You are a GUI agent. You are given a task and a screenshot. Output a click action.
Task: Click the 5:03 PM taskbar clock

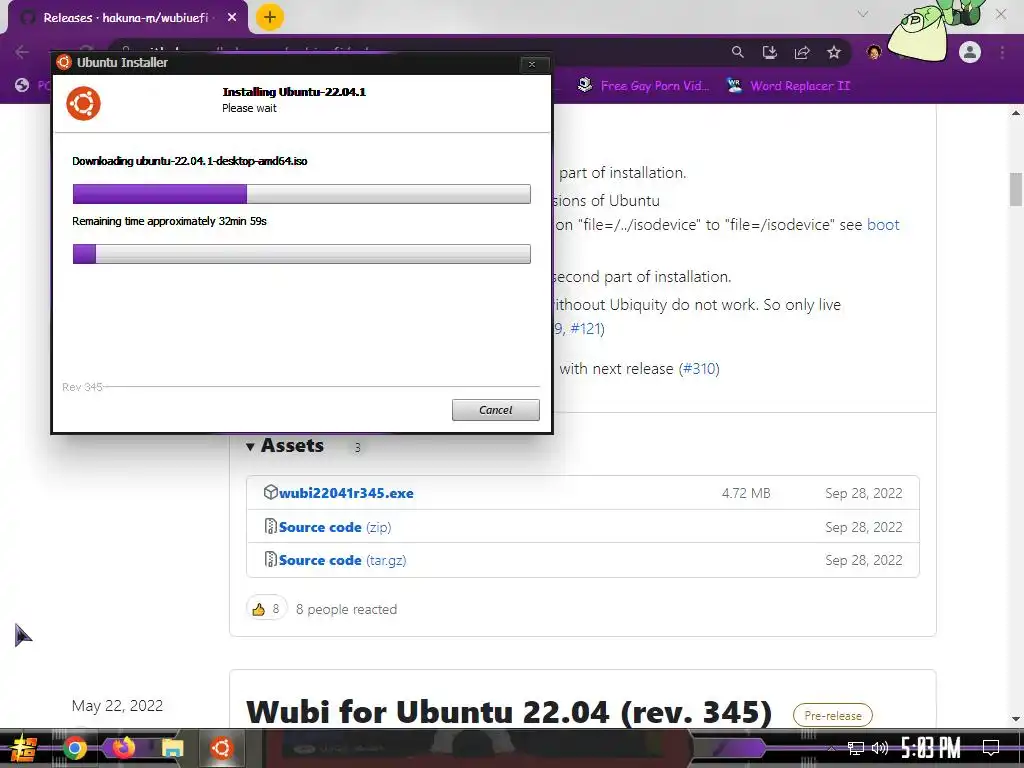coord(931,748)
